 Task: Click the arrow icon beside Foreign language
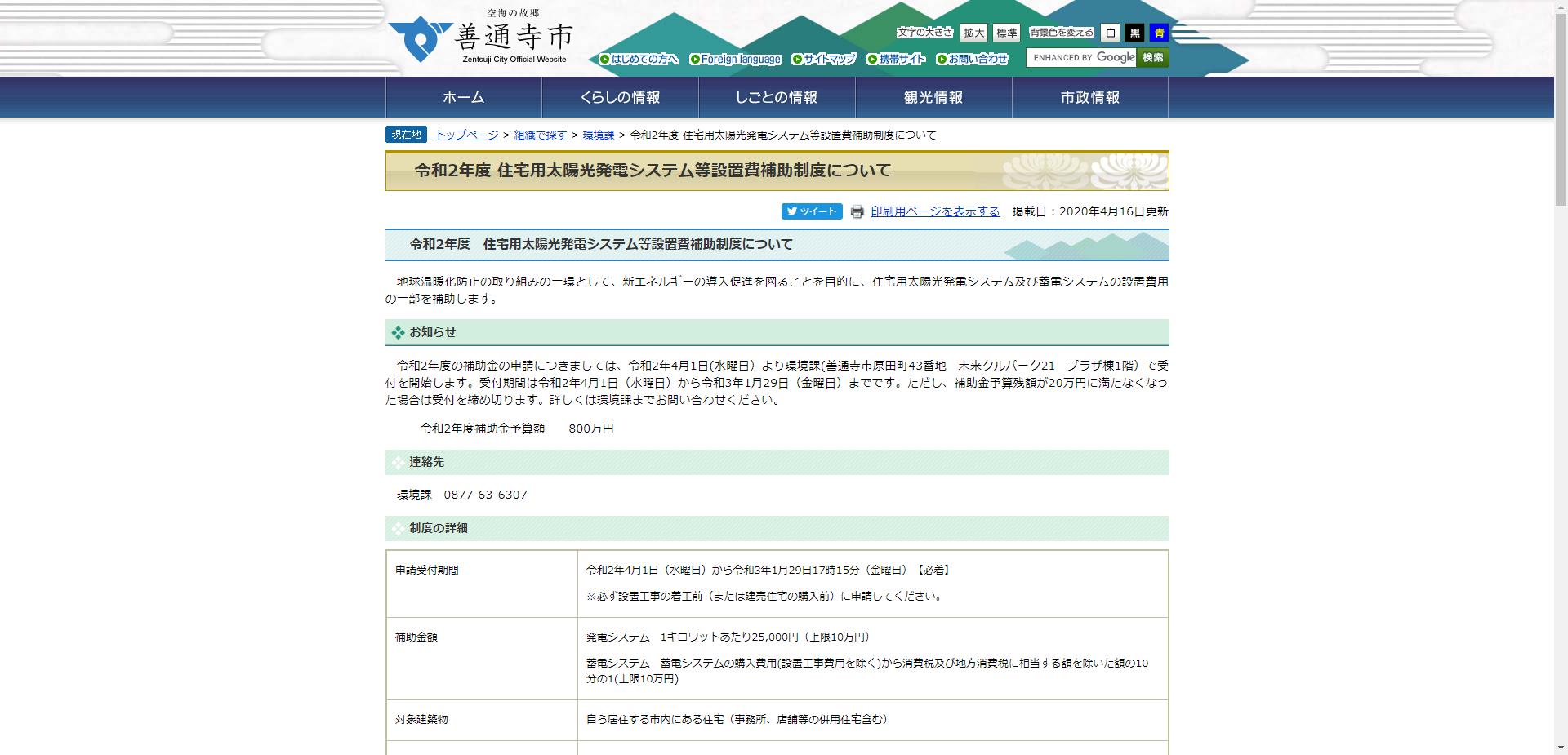pyautogui.click(x=695, y=59)
